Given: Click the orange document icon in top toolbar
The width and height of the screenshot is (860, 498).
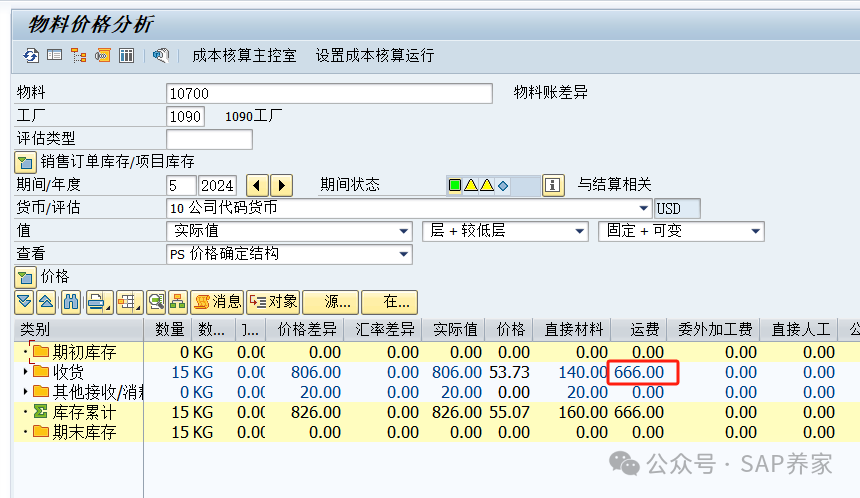Looking at the screenshot, I should point(103,55).
